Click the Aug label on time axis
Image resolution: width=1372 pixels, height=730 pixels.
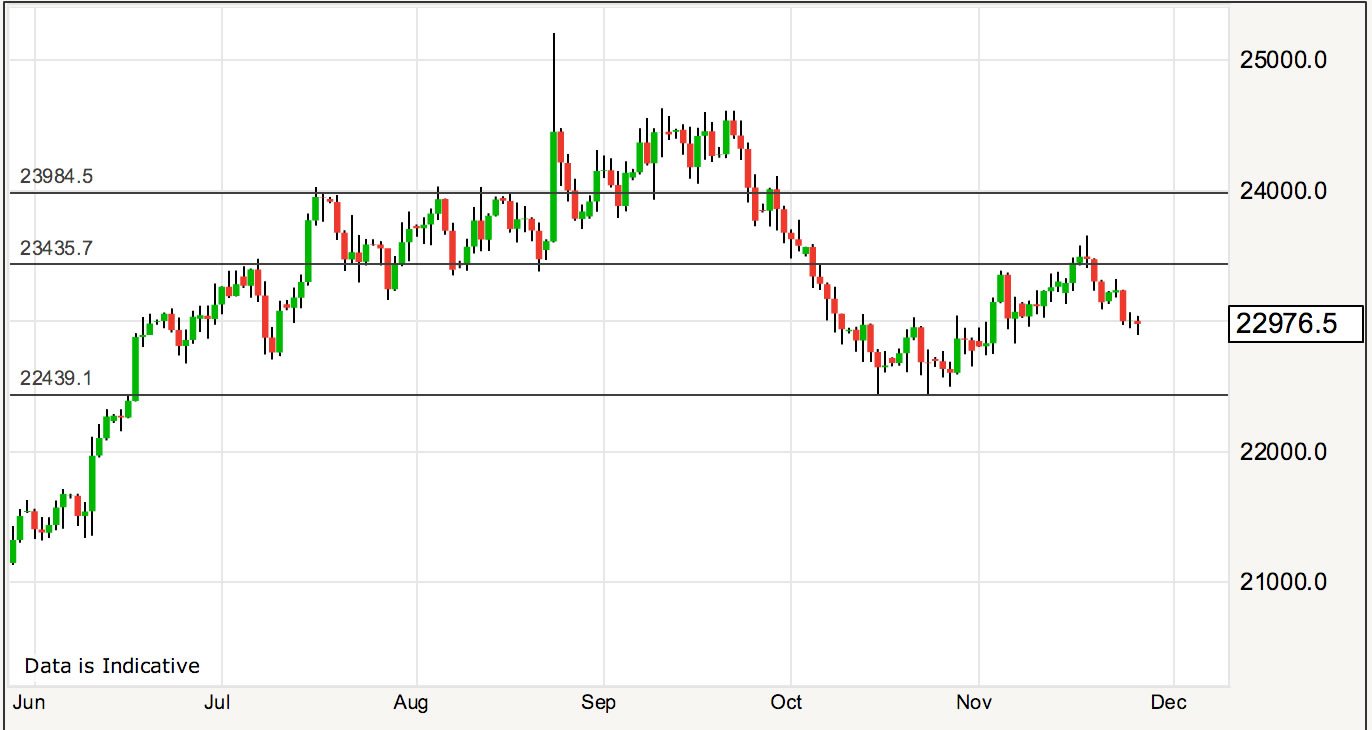click(410, 703)
